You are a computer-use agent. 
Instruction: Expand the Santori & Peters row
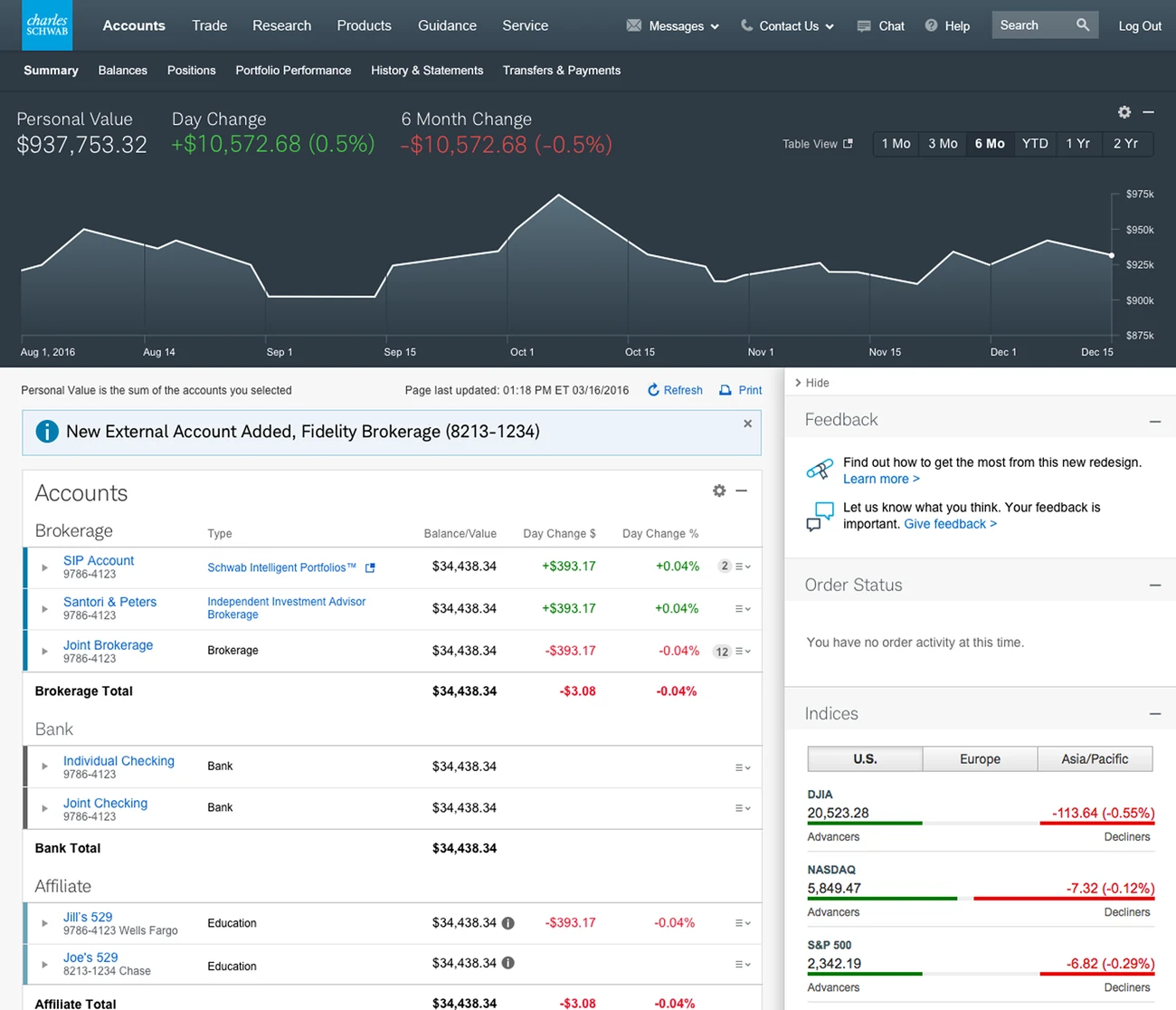(x=44, y=609)
